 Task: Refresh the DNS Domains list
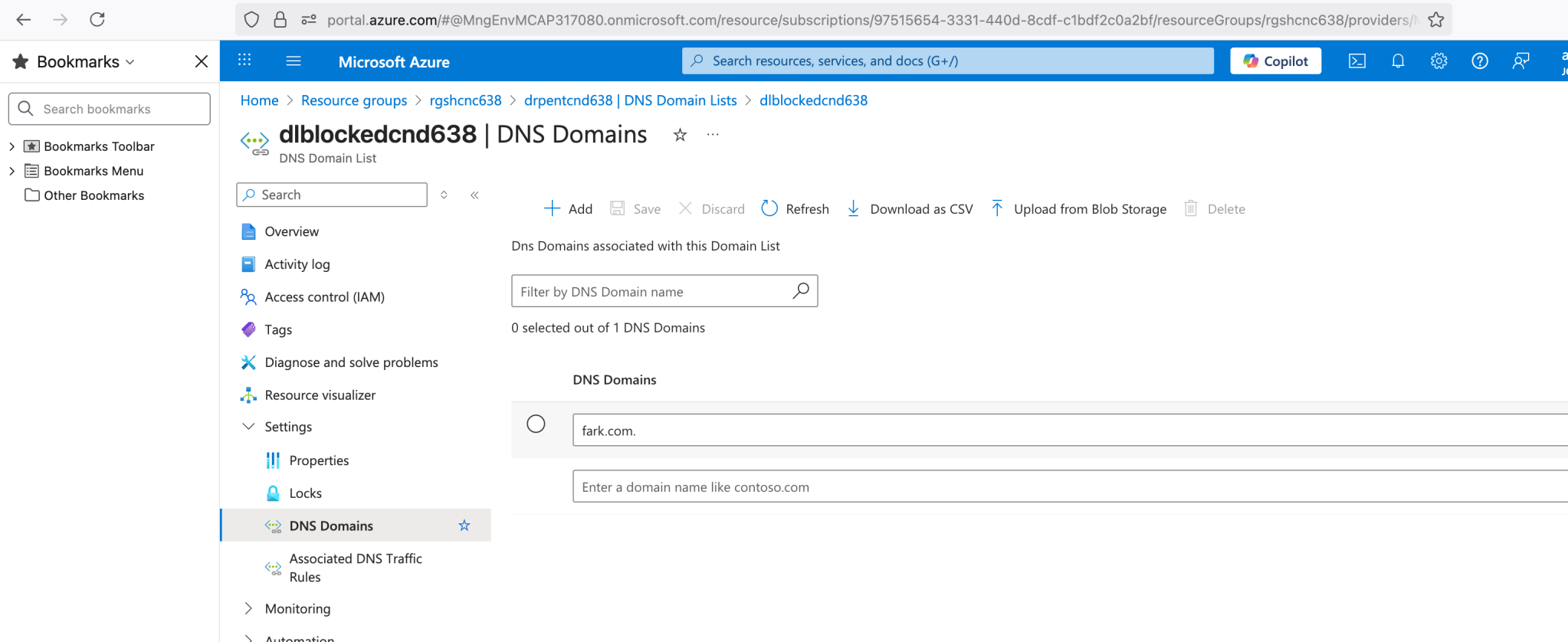coord(795,209)
